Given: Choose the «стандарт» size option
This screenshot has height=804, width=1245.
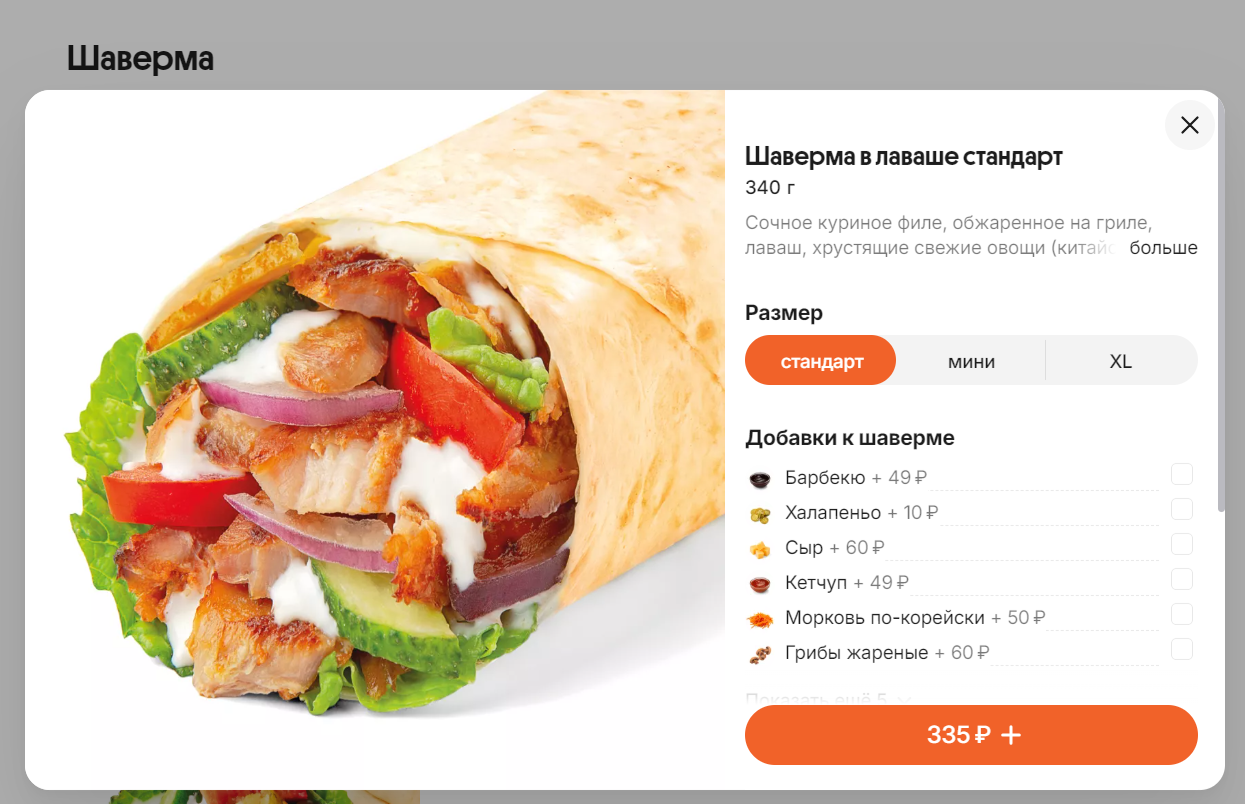Looking at the screenshot, I should tap(821, 361).
